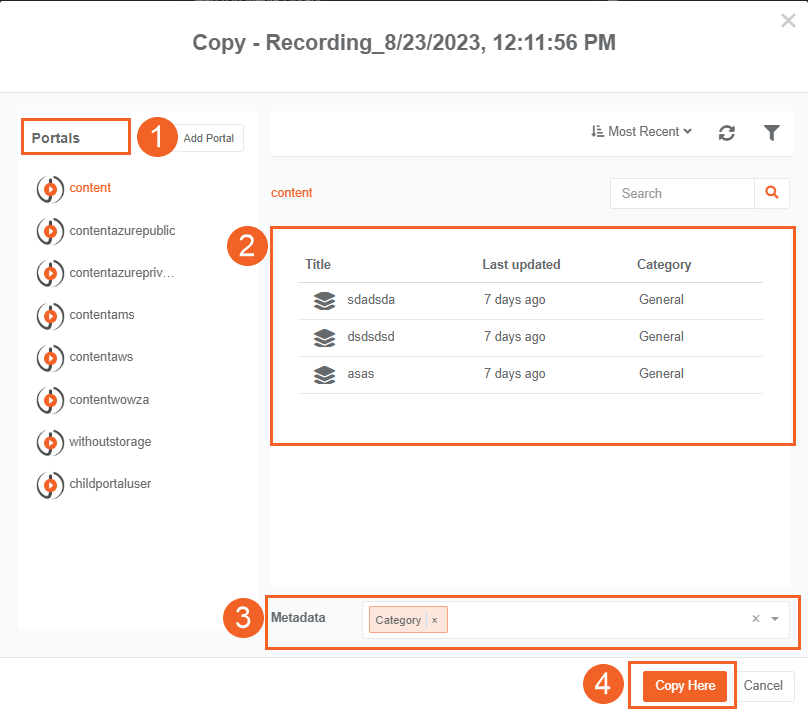This screenshot has width=808, height=714.
Task: Click the contentaws portal logo icon
Action: click(x=49, y=358)
